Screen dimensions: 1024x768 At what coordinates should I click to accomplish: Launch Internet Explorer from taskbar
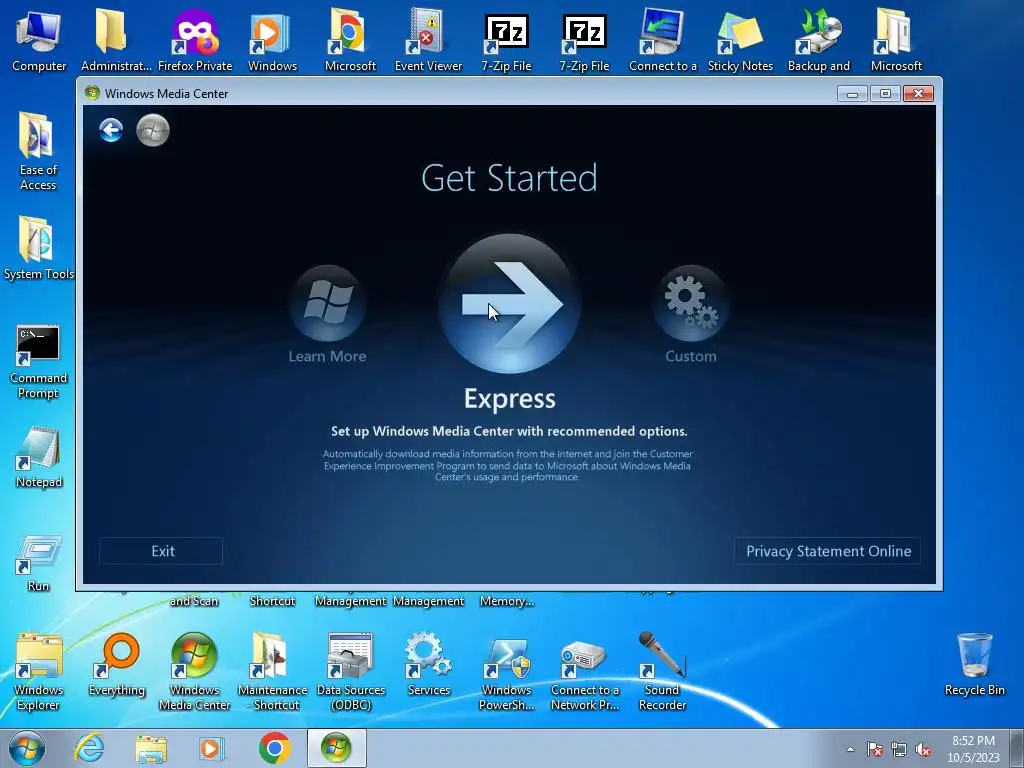point(89,748)
